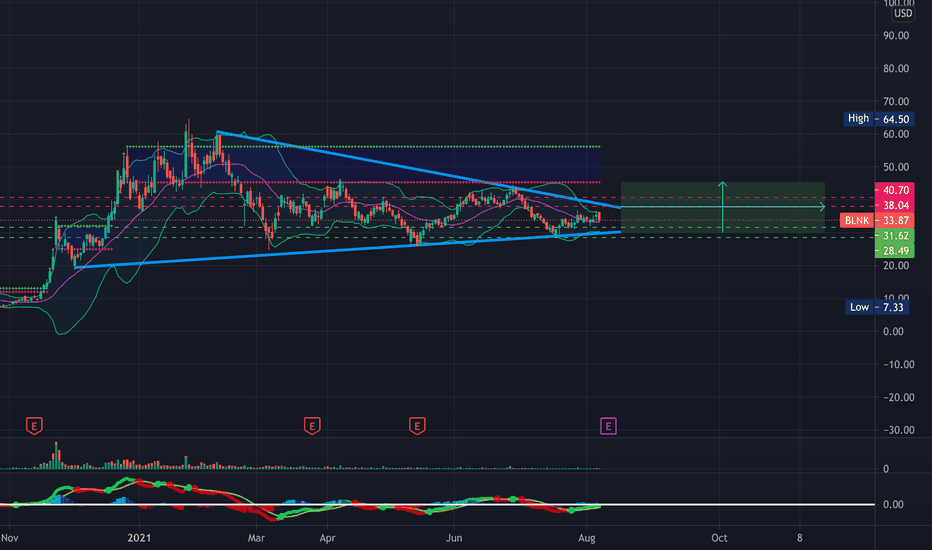This screenshot has width=932, height=550.
Task: Click the 80.00 price axis label
Action: point(896,68)
